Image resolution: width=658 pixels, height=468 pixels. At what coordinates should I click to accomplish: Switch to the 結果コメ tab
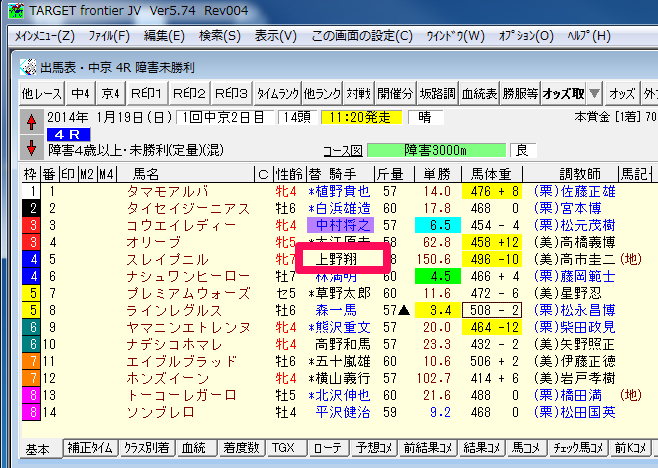[482, 448]
